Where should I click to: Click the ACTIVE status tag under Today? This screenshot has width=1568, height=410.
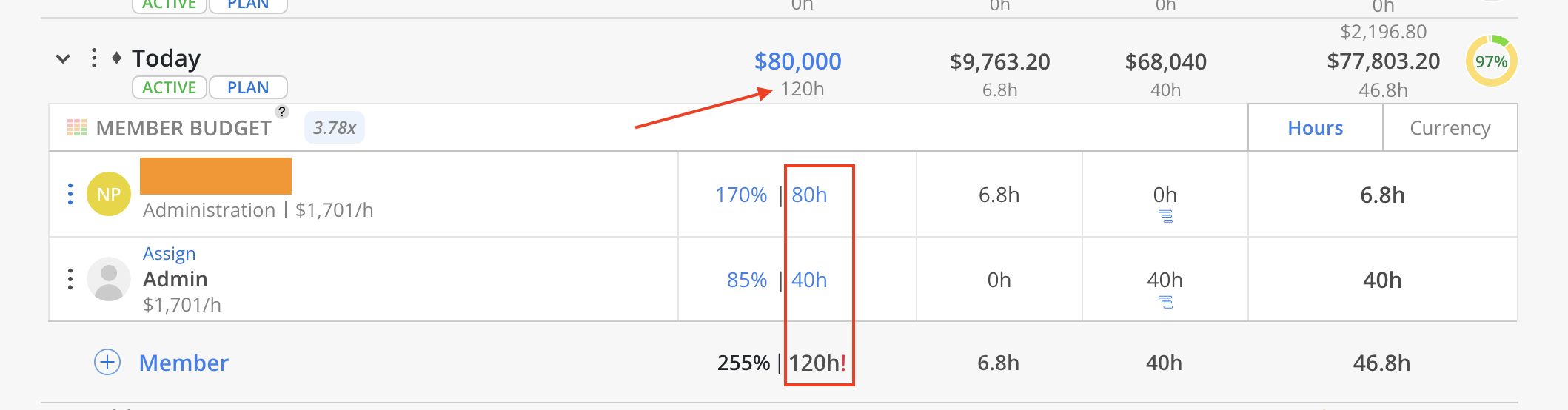169,87
